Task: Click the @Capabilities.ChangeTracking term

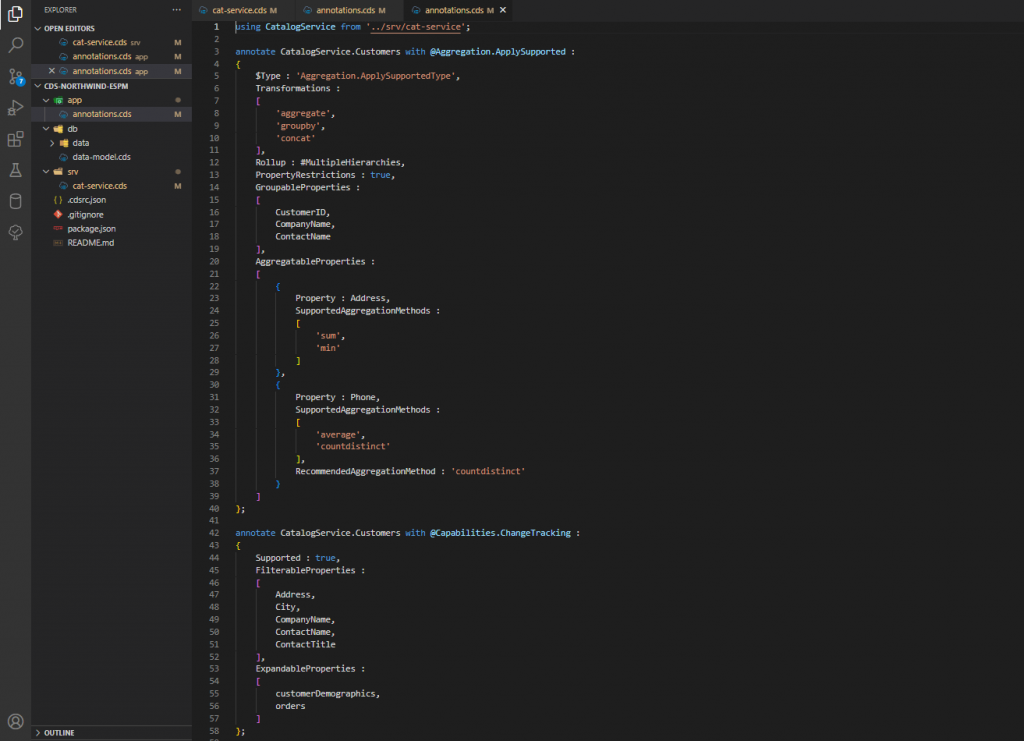Action: pos(500,533)
